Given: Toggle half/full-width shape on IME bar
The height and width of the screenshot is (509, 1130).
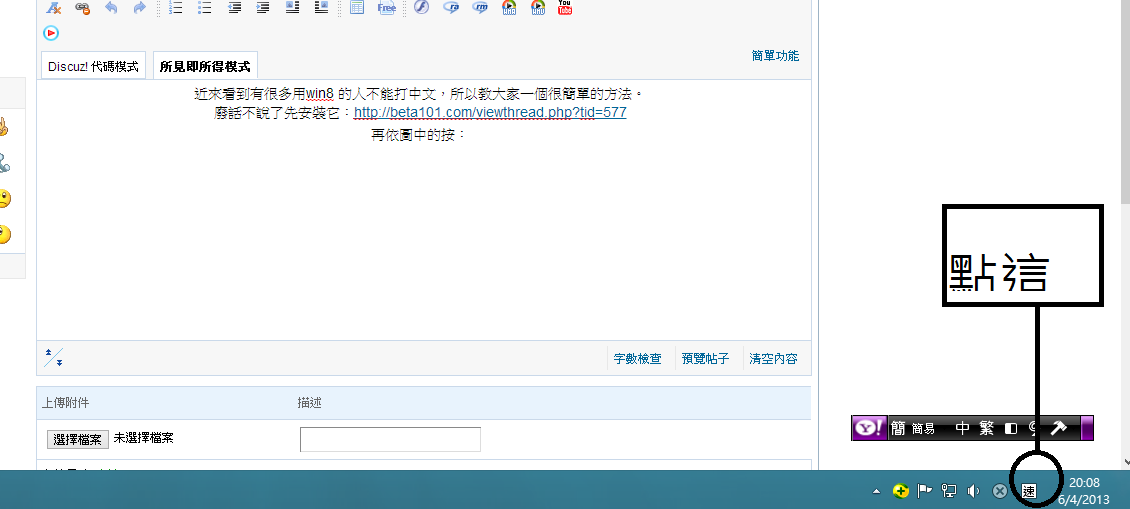Looking at the screenshot, I should pos(1011,428).
